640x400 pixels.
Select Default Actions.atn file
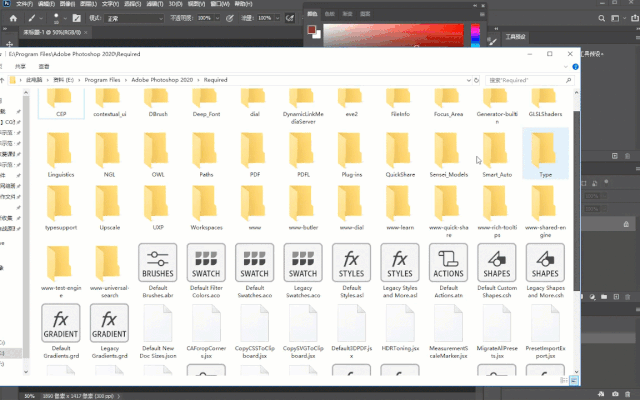point(448,271)
